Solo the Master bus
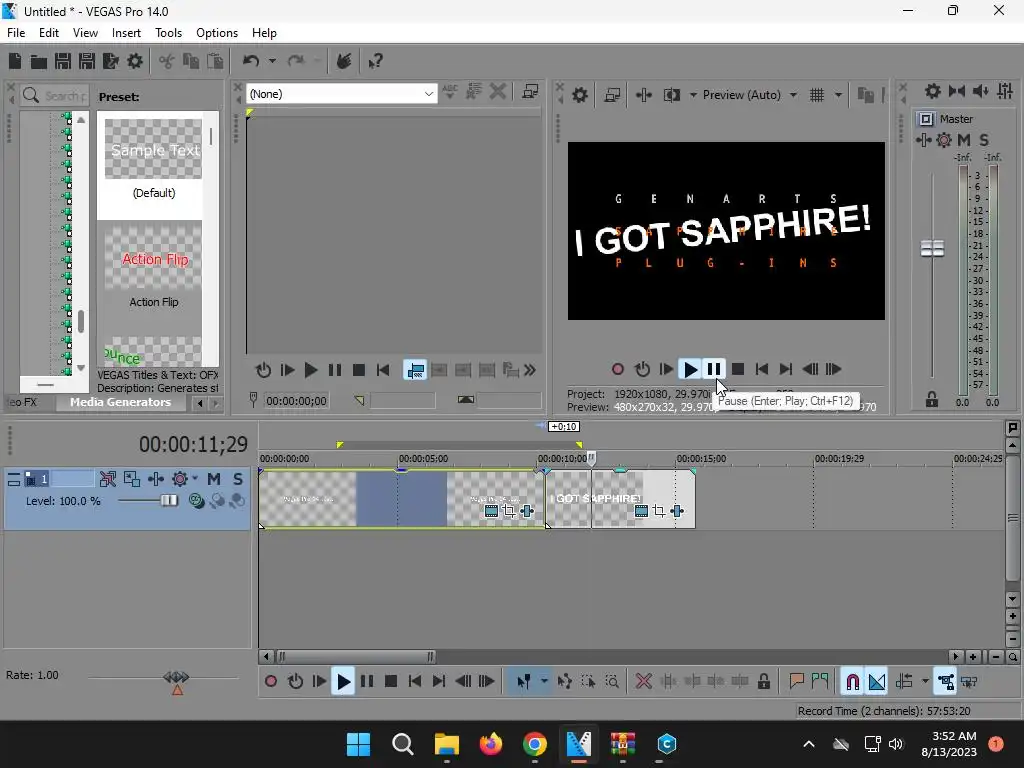 [x=984, y=140]
